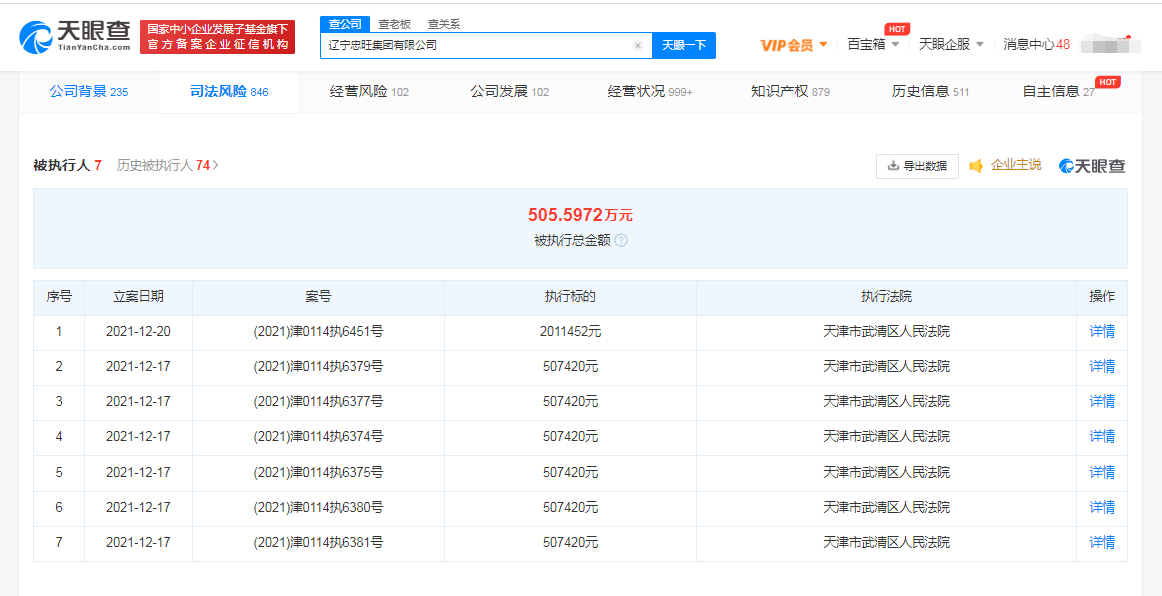This screenshot has height=596, width=1162.
Task: Click the 2021-12-20 filing date cell
Action: click(139, 331)
